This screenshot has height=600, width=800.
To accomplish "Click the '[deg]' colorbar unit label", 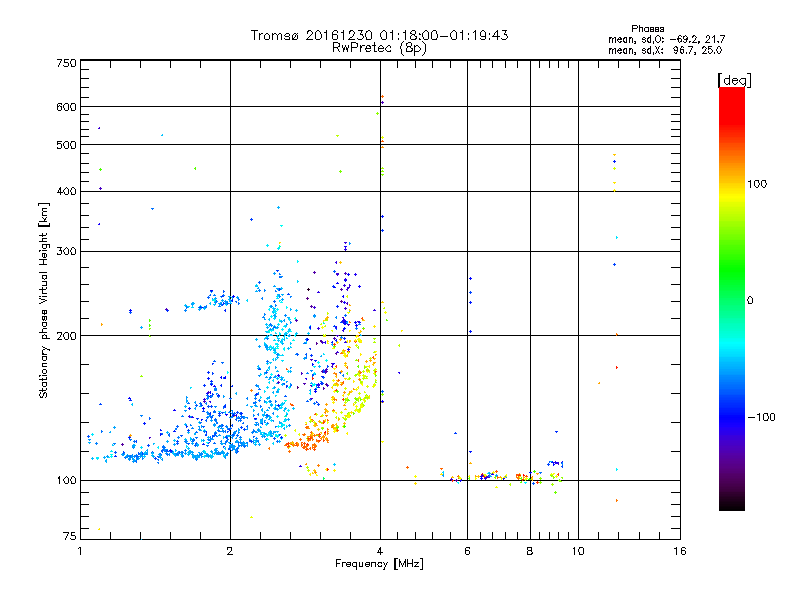I will coord(734,81).
